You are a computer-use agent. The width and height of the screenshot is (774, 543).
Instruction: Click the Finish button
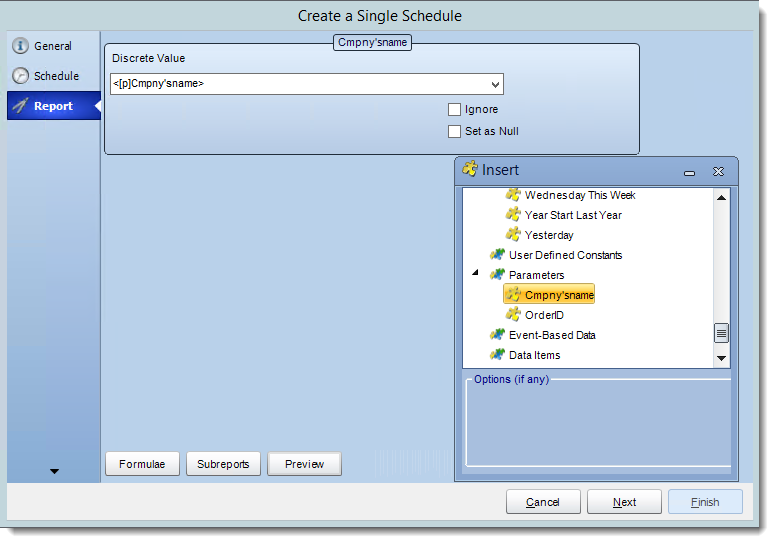[x=705, y=502]
